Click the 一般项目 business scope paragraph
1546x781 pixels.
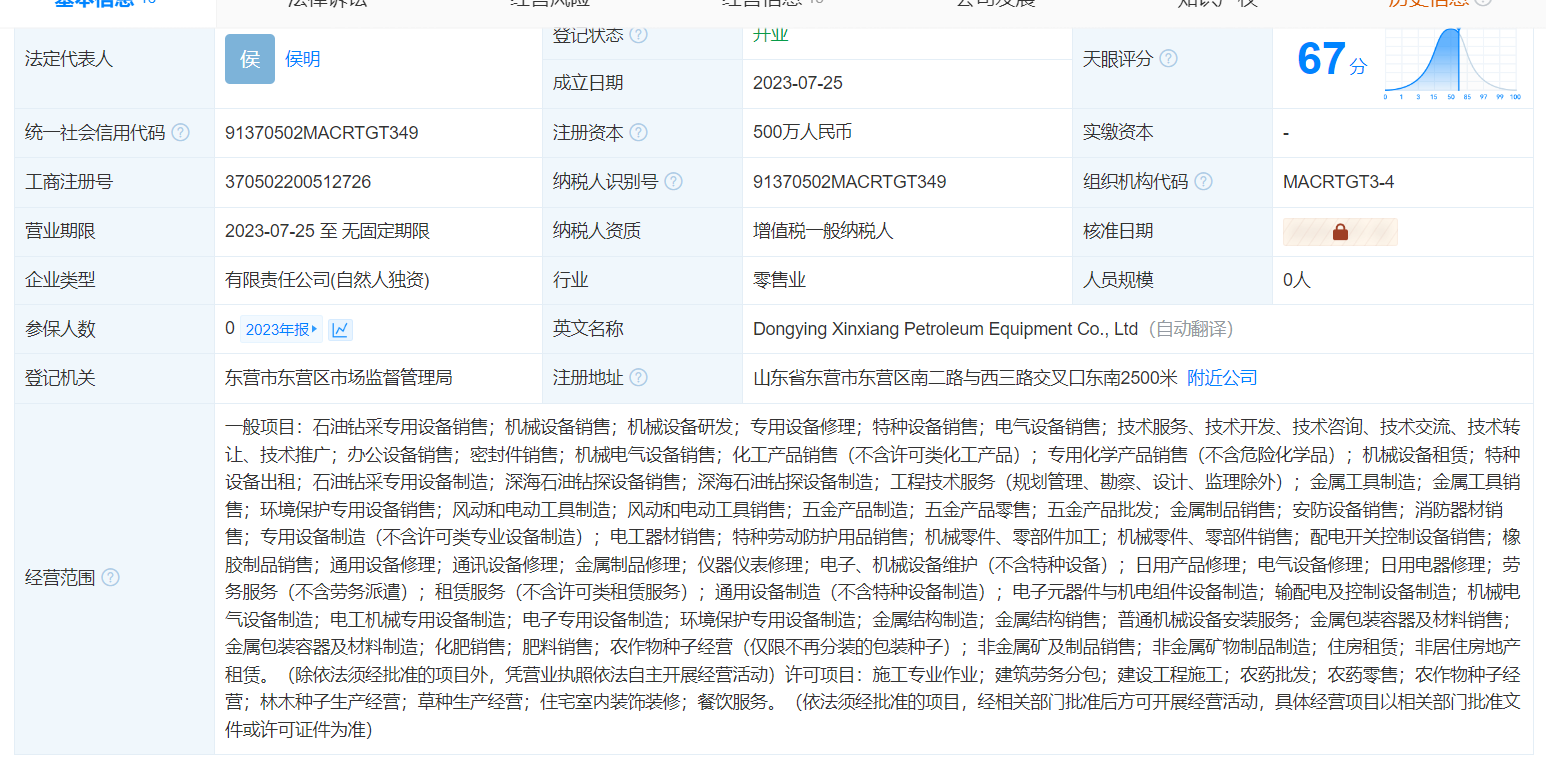[x=873, y=578]
